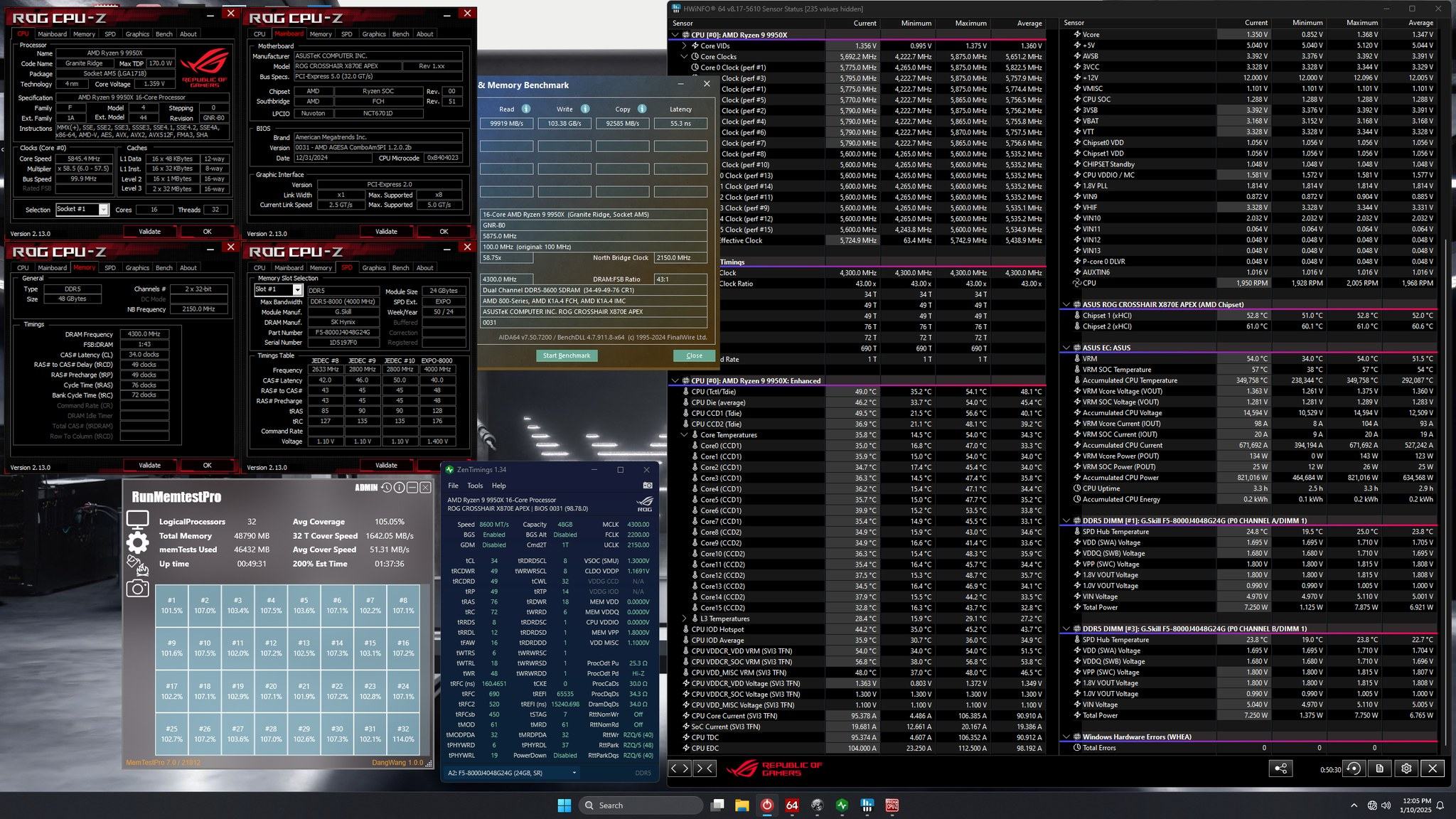The image size is (1456, 819).
Task: Click the HWiNFO share icon
Action: [x=1280, y=768]
